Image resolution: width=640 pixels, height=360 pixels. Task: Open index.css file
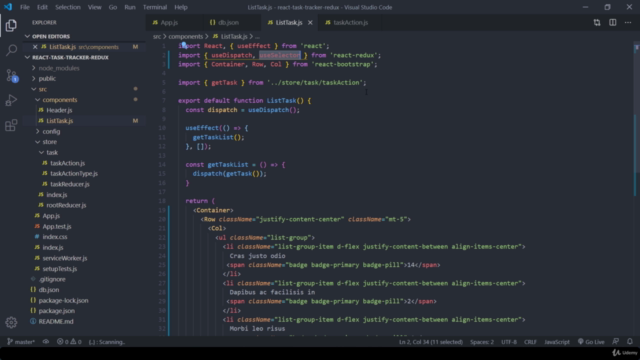[55, 237]
